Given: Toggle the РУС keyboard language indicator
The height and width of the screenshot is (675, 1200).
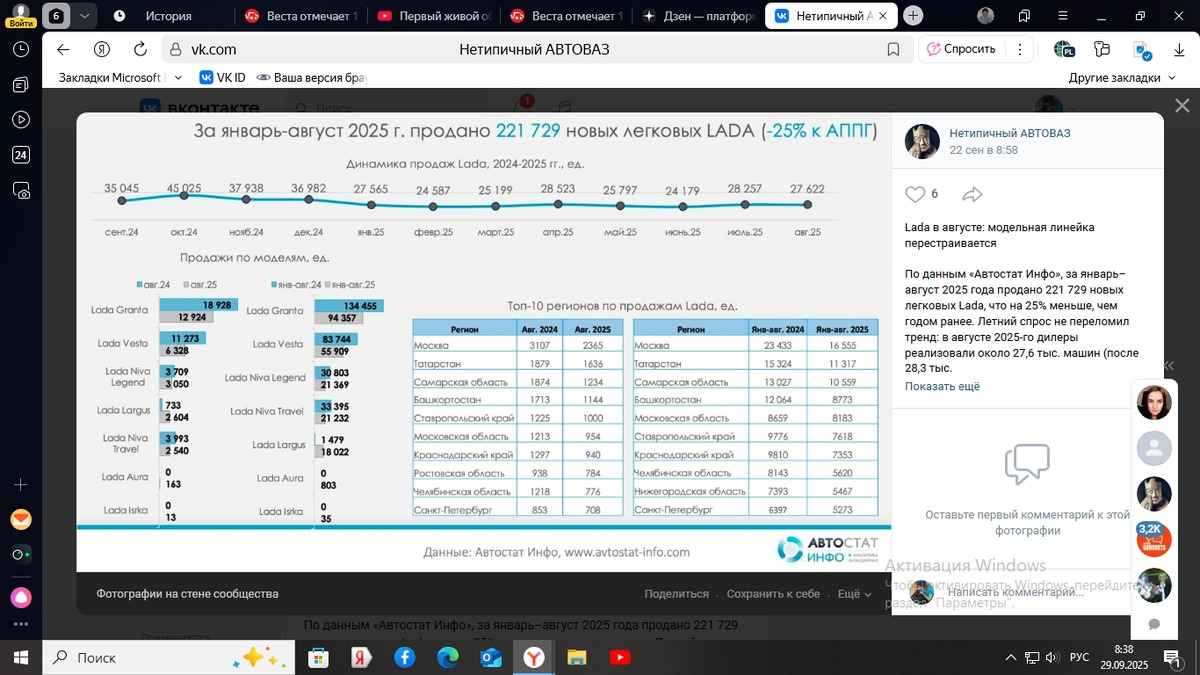Looking at the screenshot, I should click(x=1079, y=657).
